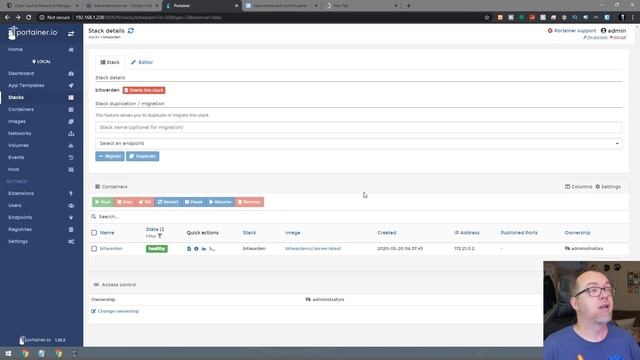Click the Remove containers button
The width and height of the screenshot is (640, 360).
(249, 202)
